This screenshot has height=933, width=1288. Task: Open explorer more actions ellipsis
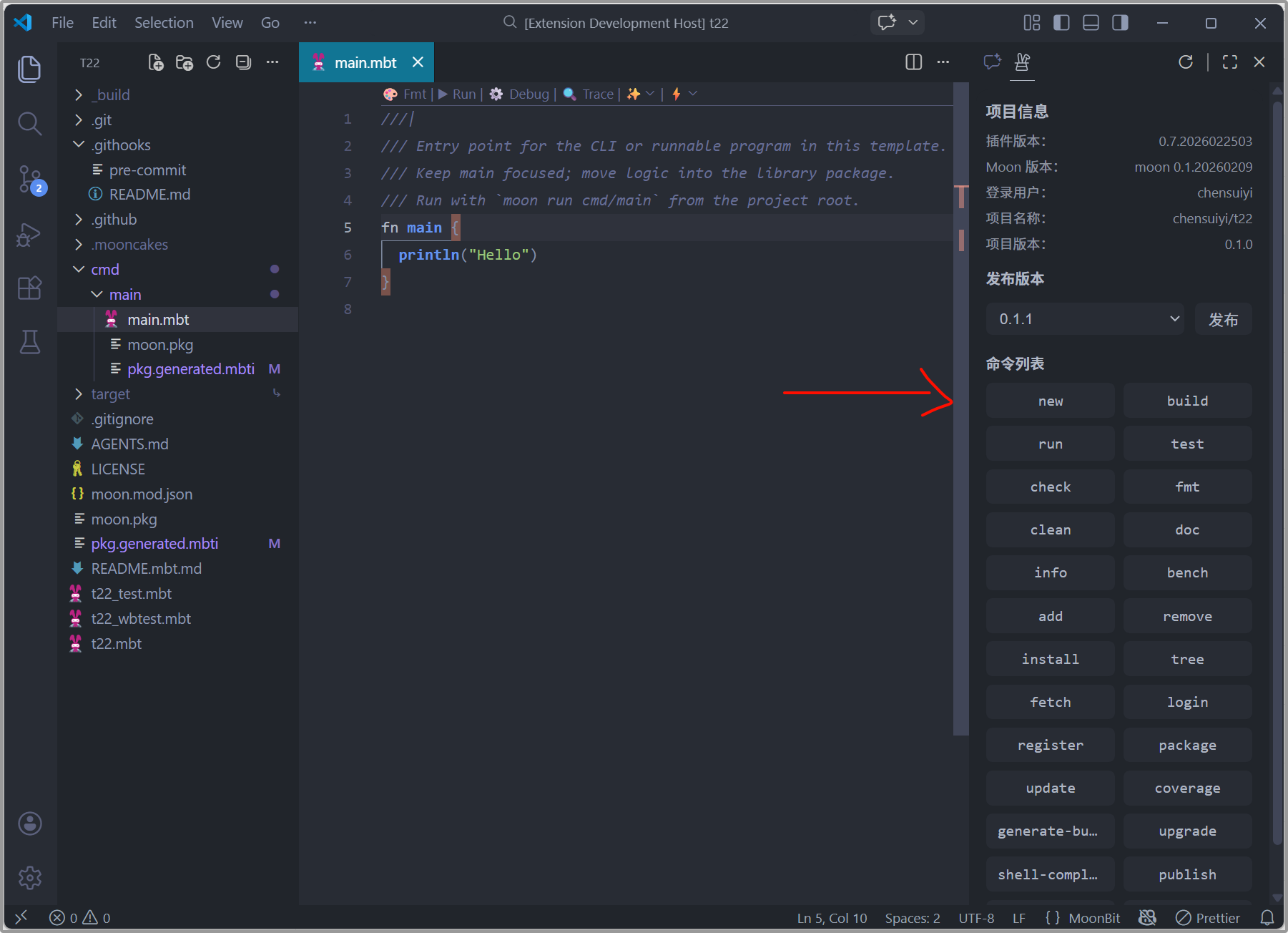[x=272, y=63]
